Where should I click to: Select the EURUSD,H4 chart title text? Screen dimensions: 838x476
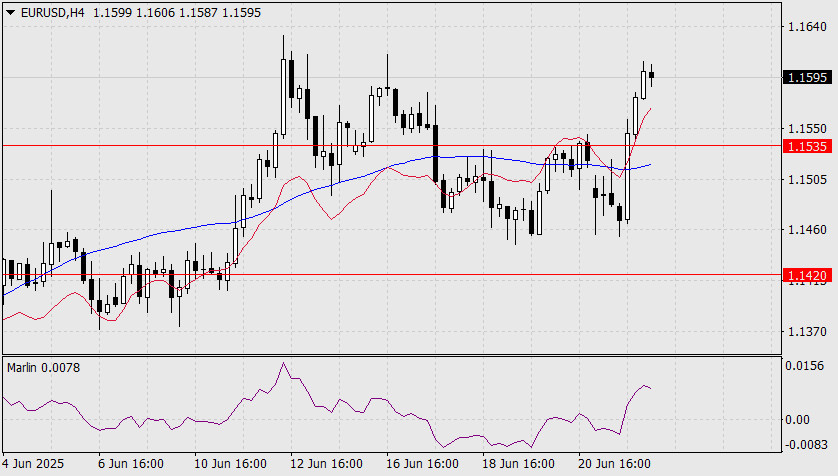coord(52,12)
